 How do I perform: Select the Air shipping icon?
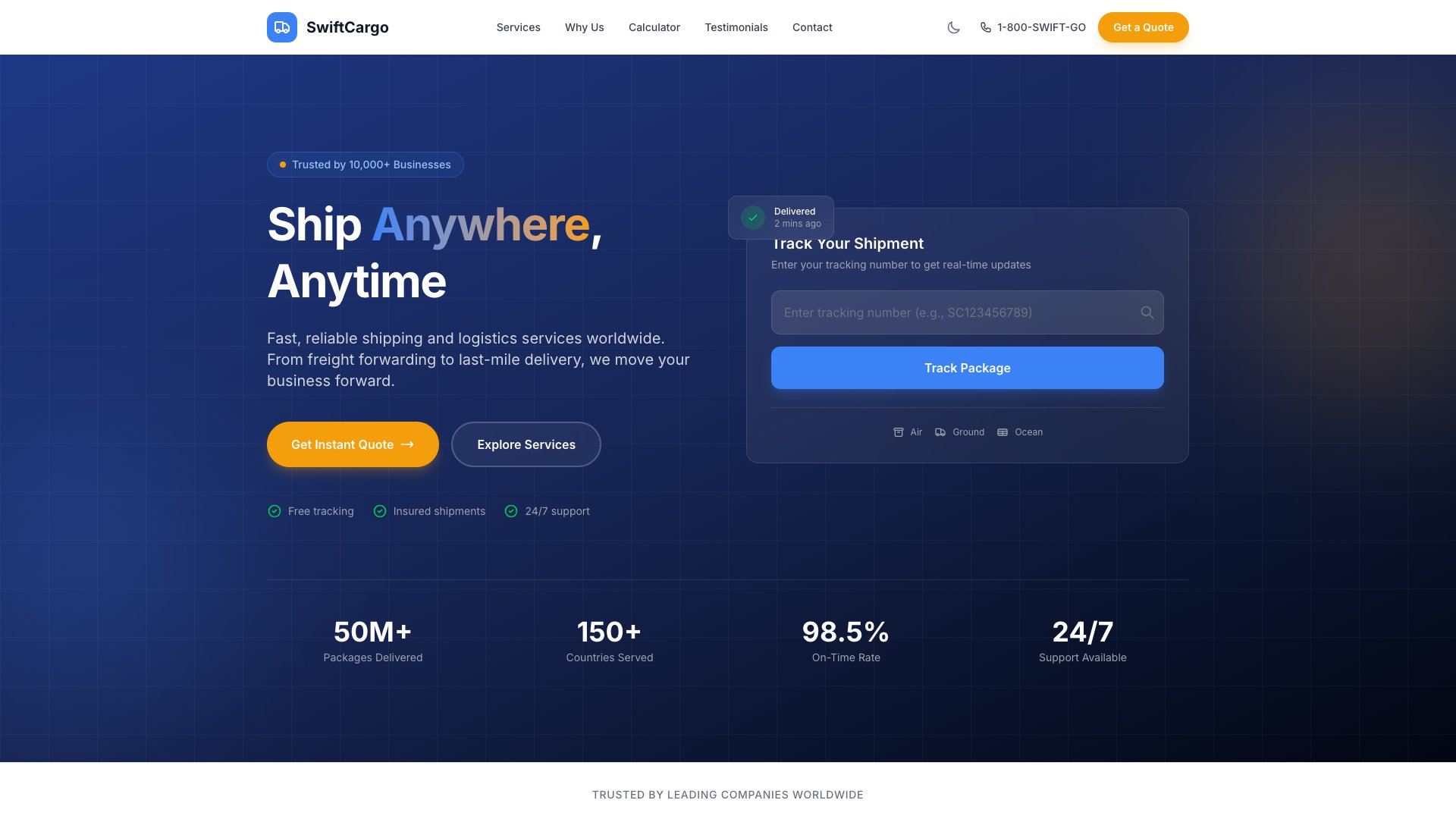coord(897,432)
